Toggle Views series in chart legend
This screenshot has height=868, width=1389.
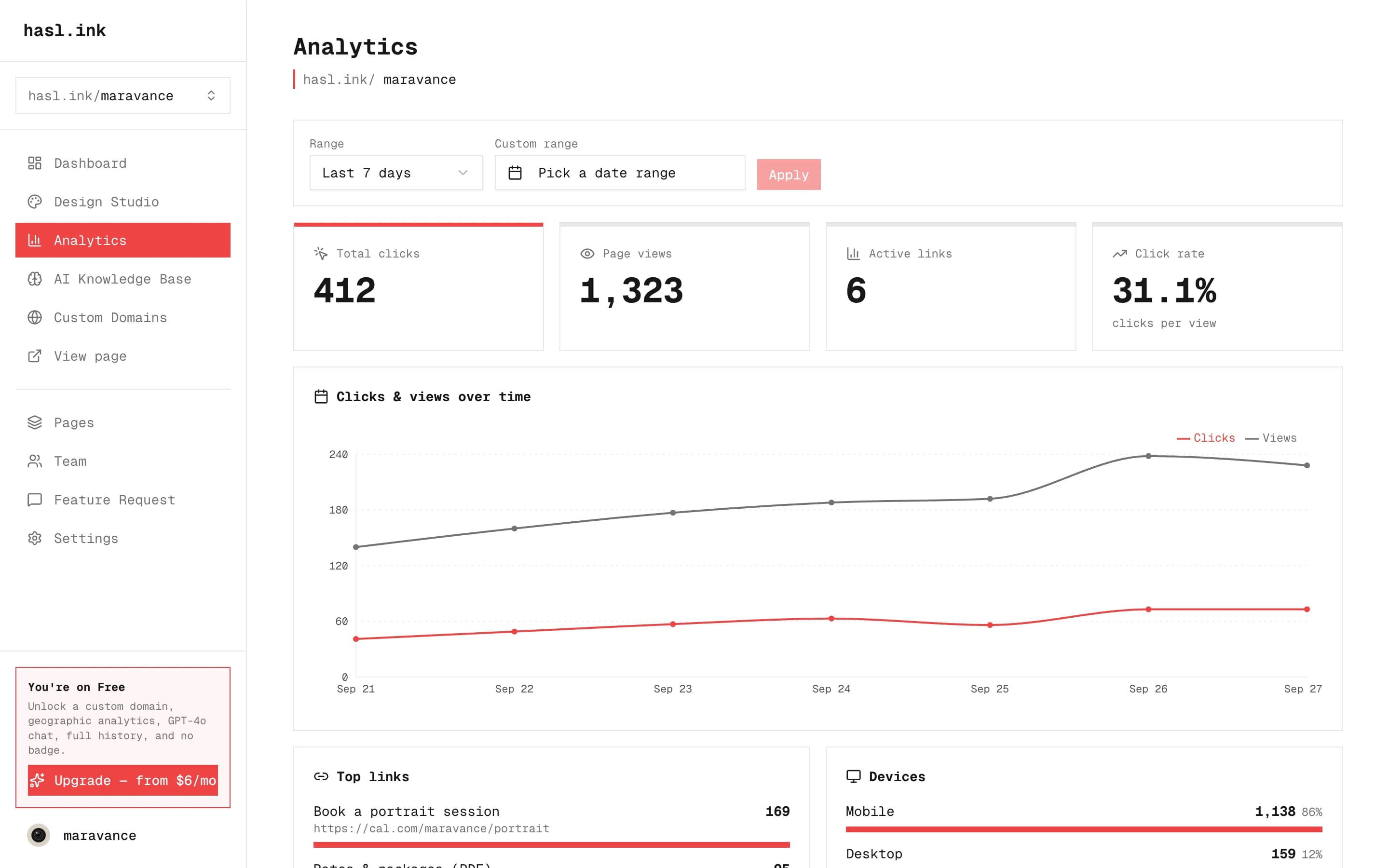[x=1271, y=438]
